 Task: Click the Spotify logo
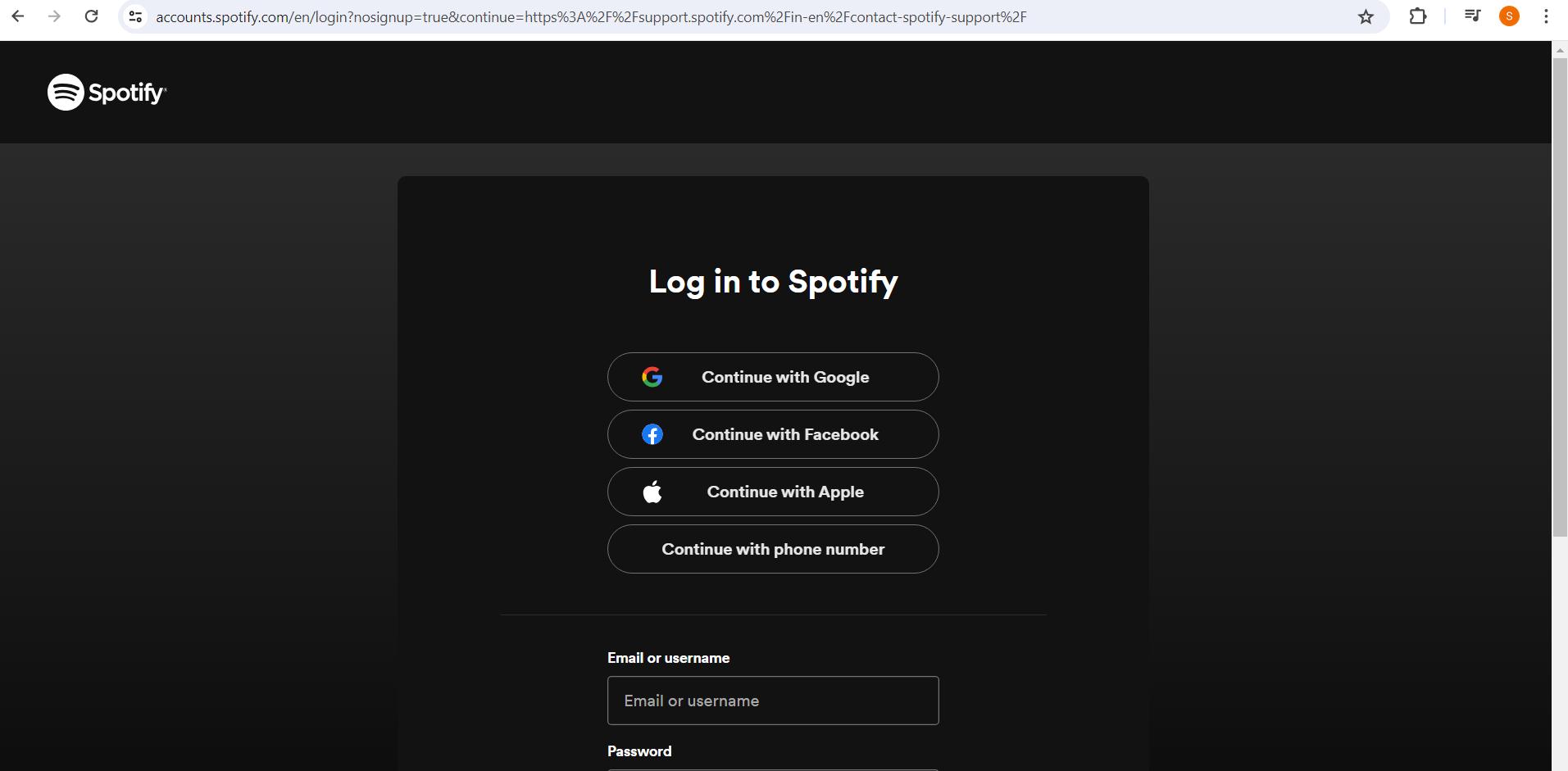106,92
